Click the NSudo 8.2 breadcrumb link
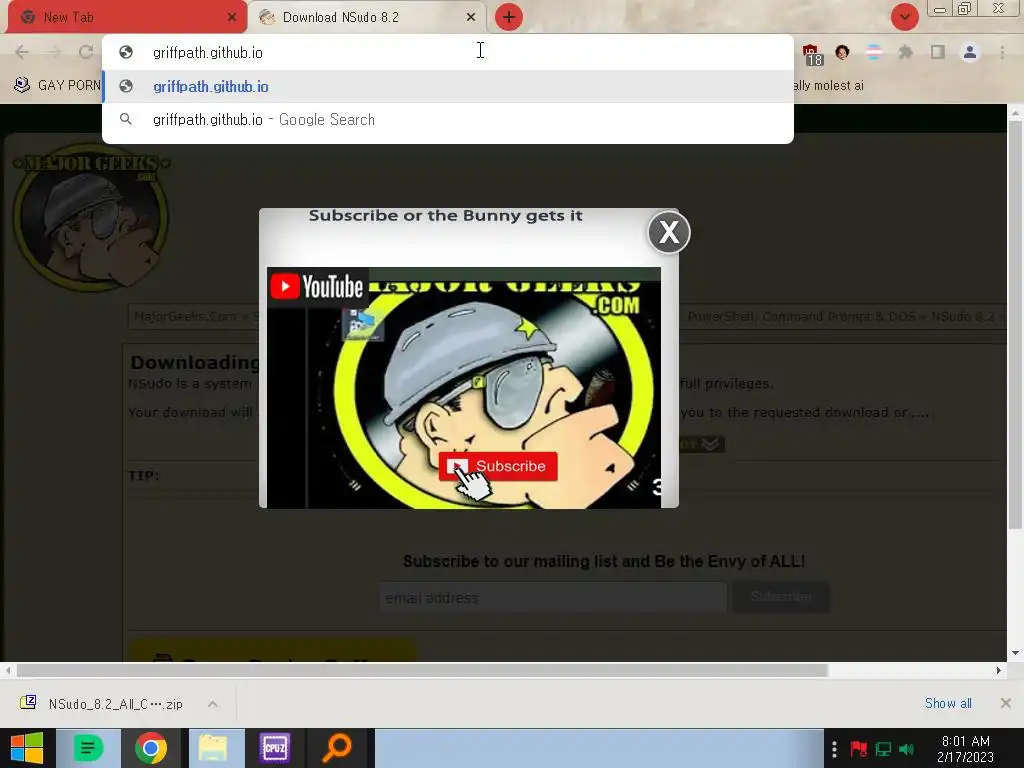Image resolution: width=1024 pixels, height=768 pixels. point(963,317)
